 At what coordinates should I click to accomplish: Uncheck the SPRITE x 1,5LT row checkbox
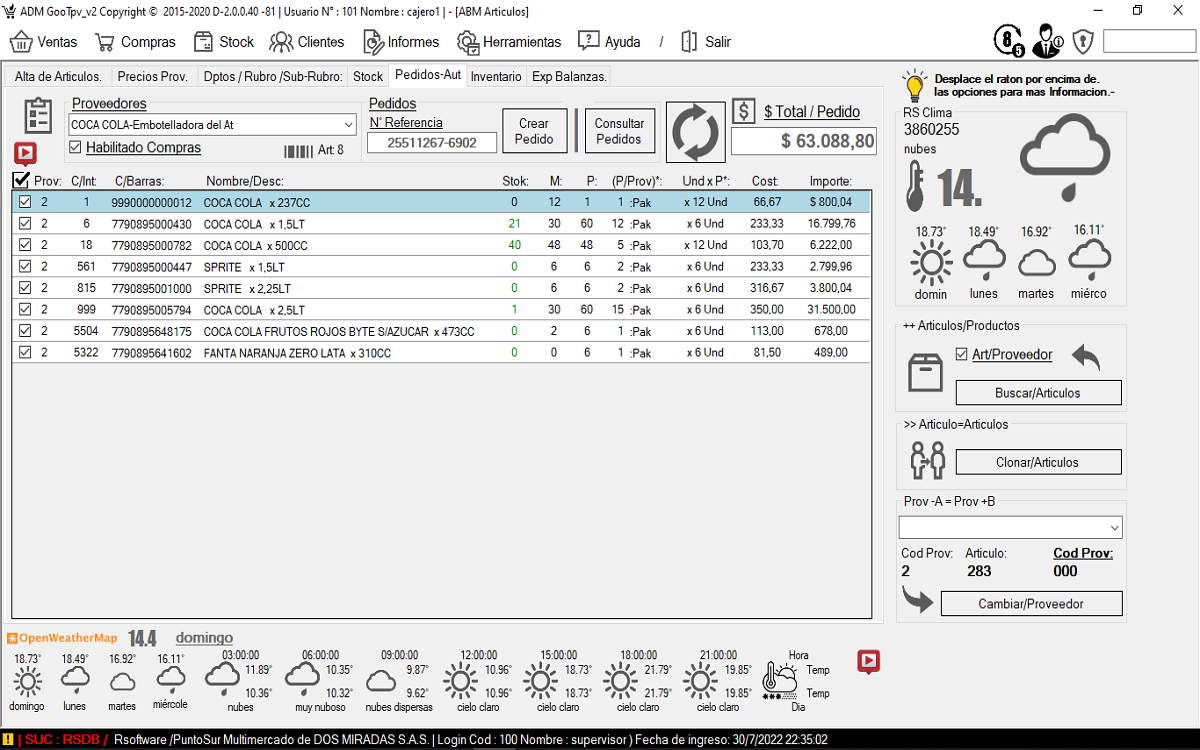click(x=26, y=267)
